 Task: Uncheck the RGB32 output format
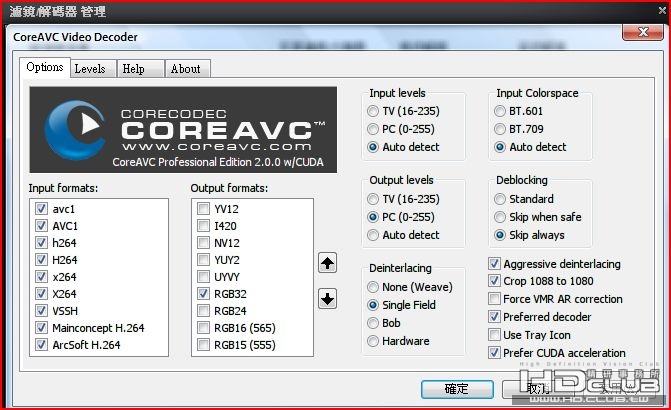click(203, 294)
